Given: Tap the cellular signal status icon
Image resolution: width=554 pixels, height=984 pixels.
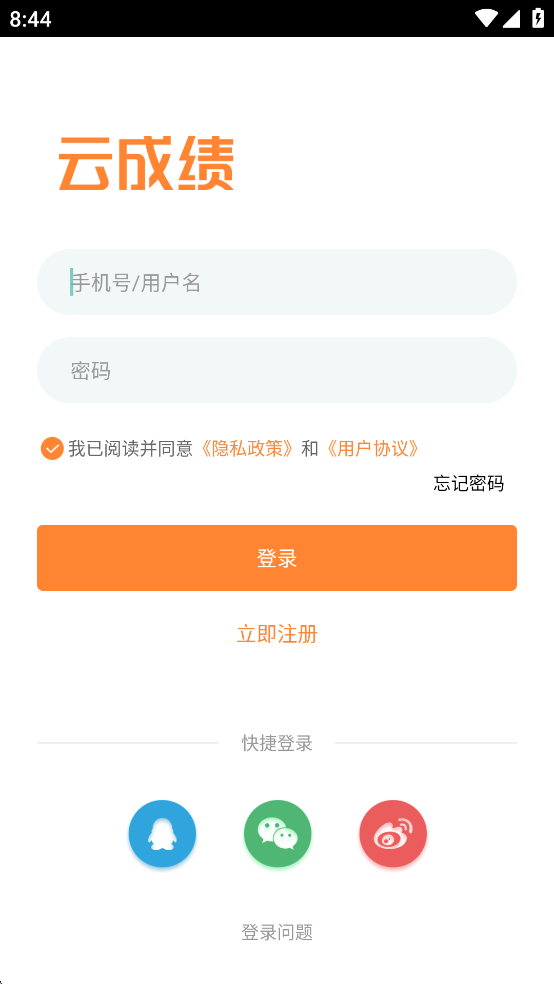Looking at the screenshot, I should [x=511, y=18].
